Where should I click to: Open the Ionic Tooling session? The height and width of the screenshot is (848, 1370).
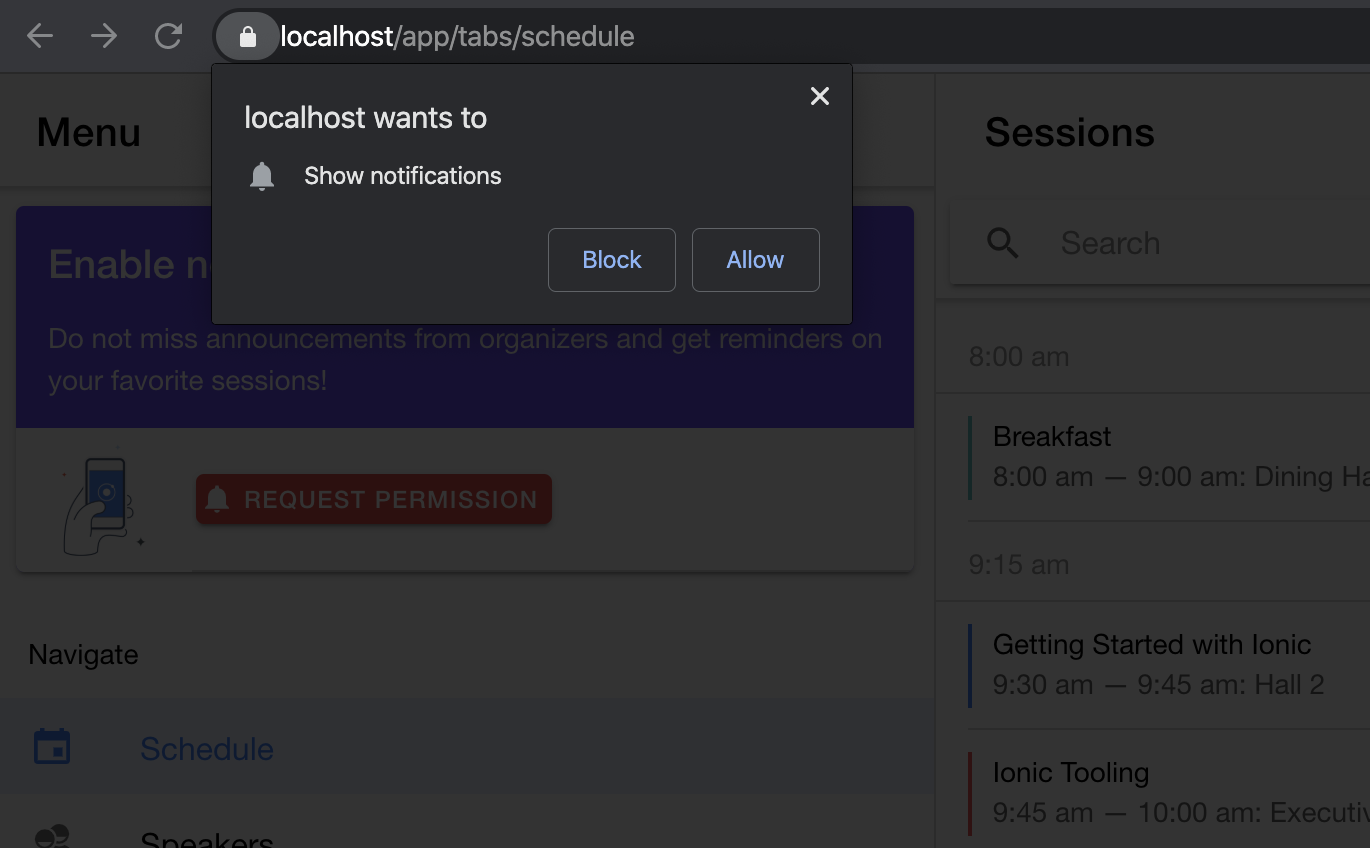pyautogui.click(x=1169, y=789)
